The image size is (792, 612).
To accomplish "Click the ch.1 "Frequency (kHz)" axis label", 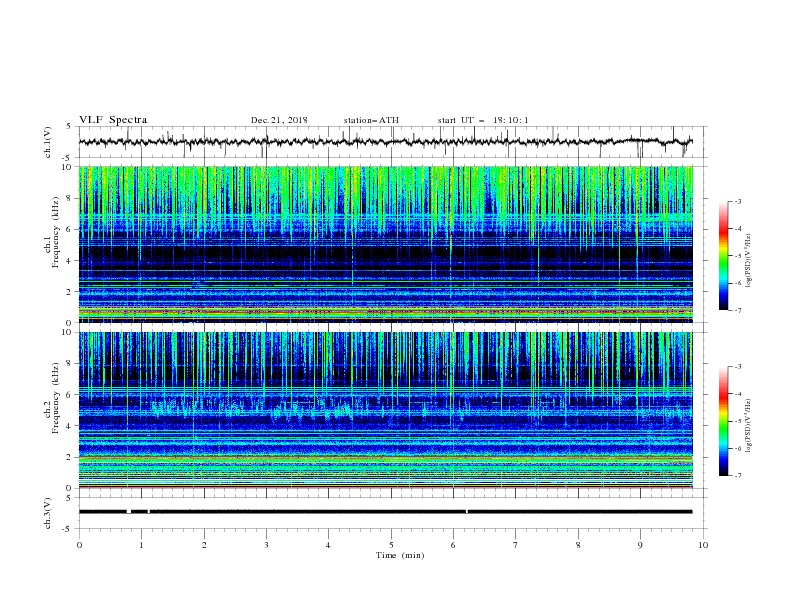I will pos(56,233).
